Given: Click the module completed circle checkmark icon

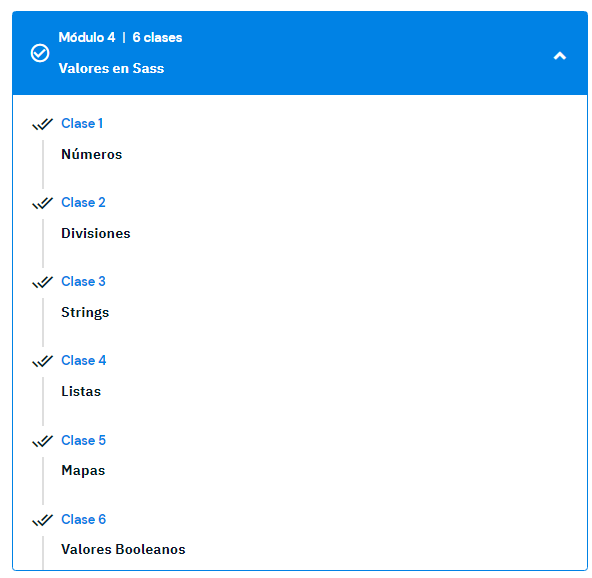Looking at the screenshot, I should 40,53.
